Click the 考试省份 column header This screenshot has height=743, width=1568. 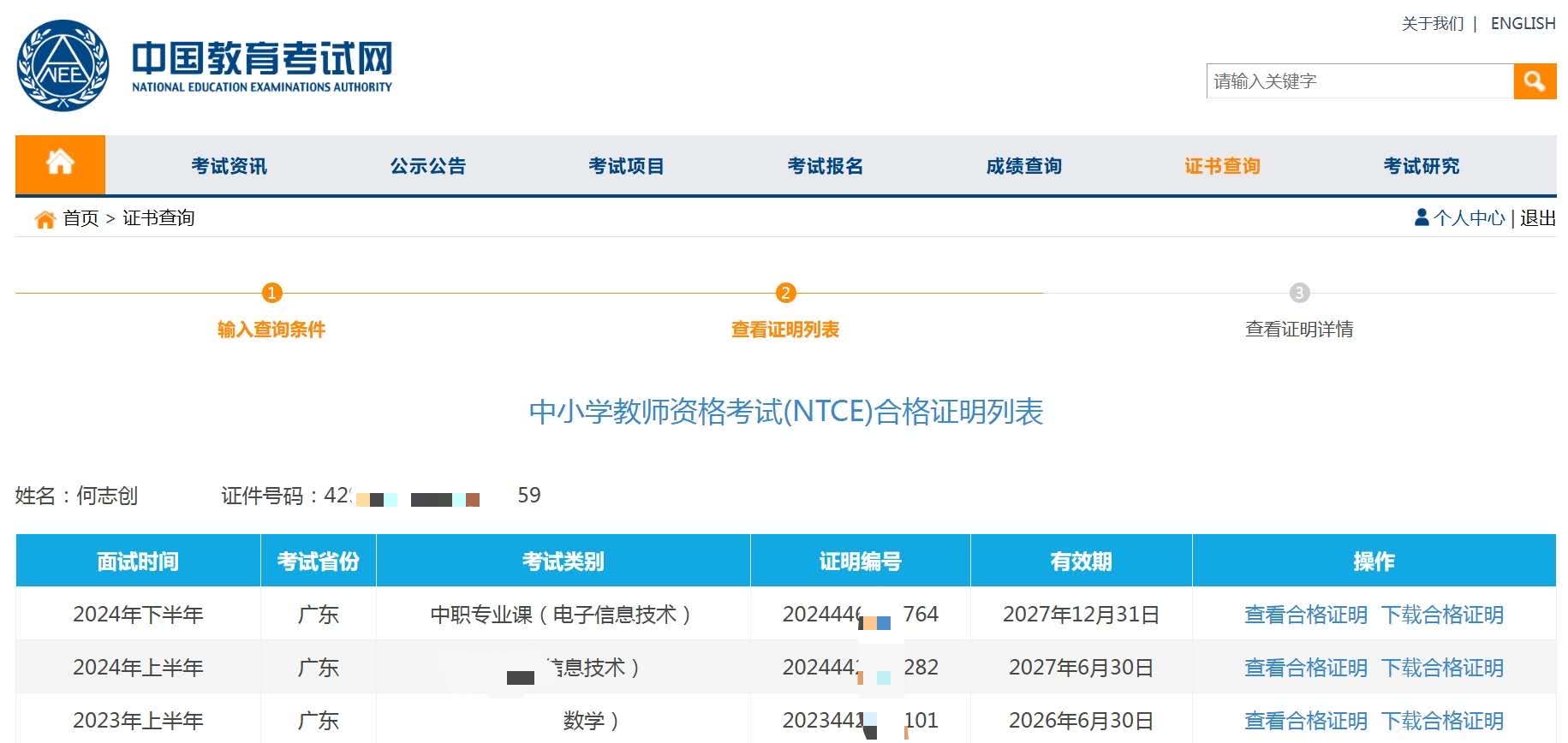click(x=319, y=562)
